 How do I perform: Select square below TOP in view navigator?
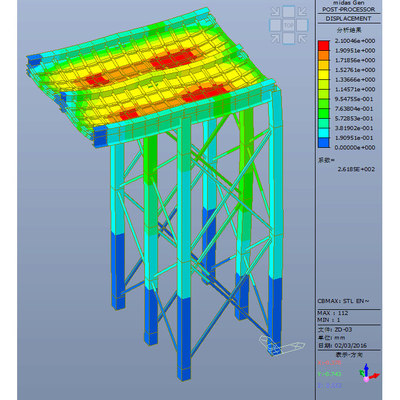tap(289, 39)
